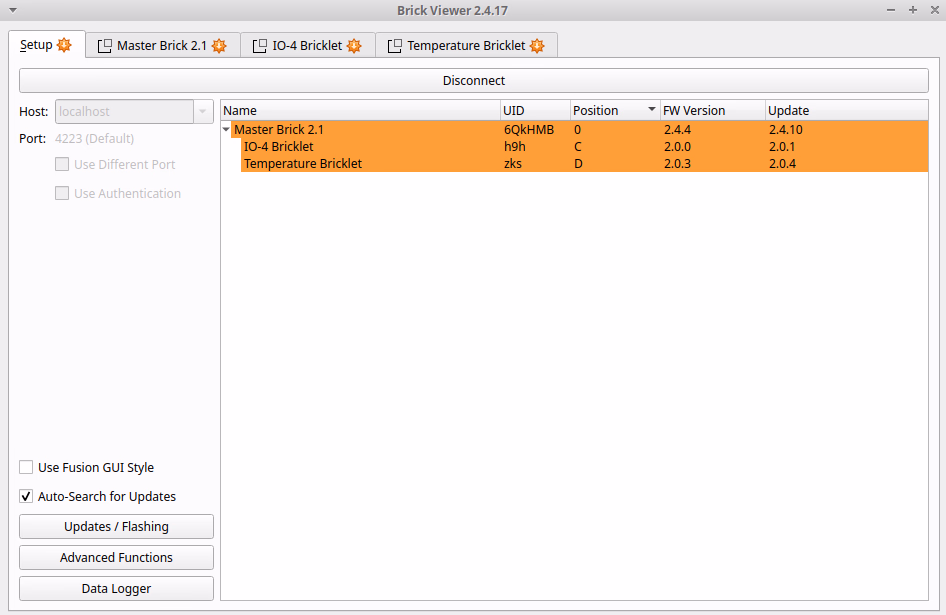Click the update icon on IO-4 Bricklet tab

pos(354,46)
